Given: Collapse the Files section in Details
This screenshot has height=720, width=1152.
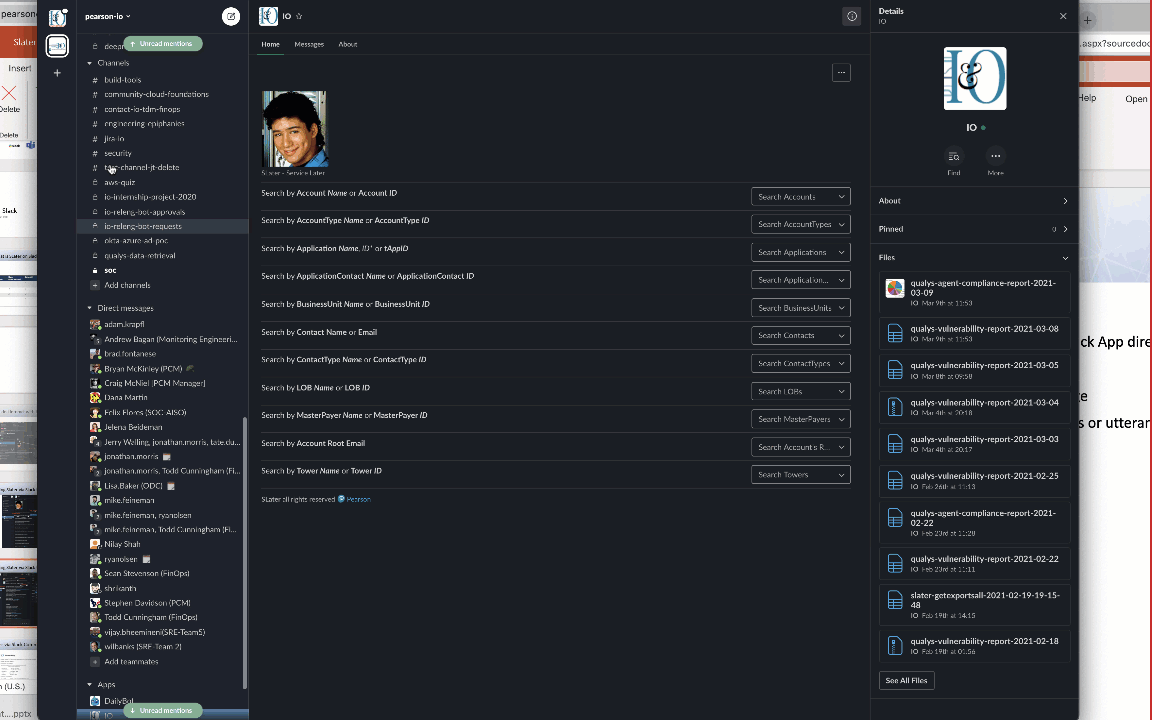Looking at the screenshot, I should 1065,258.
